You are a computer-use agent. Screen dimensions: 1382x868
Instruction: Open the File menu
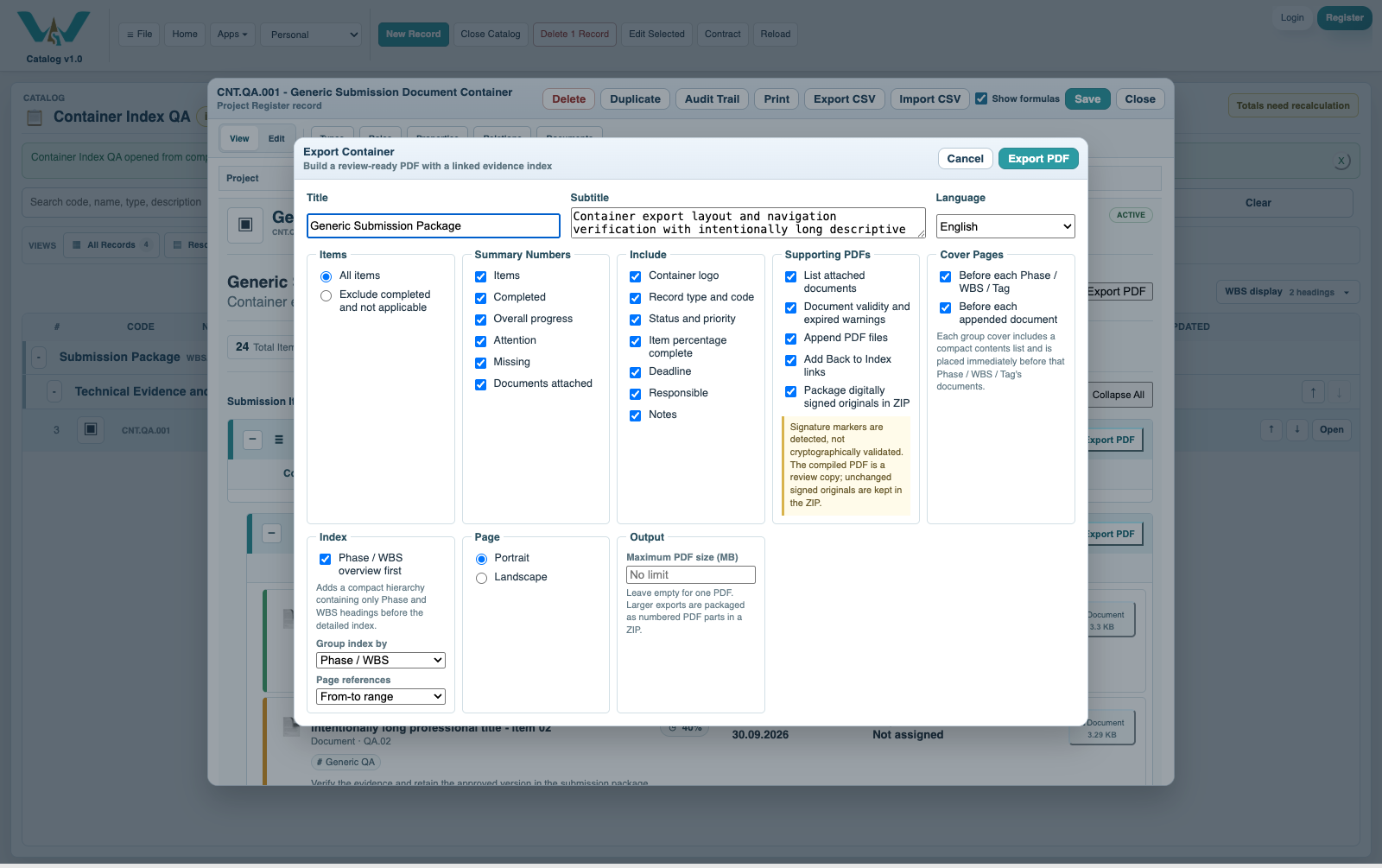139,35
